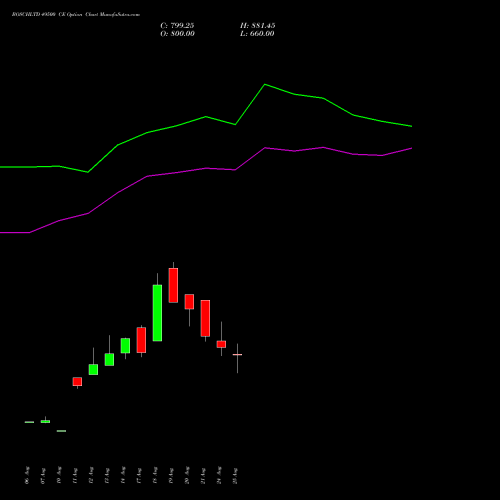Click the open price value O: 800.00
This screenshot has height=500, width=500.
click(x=177, y=34)
